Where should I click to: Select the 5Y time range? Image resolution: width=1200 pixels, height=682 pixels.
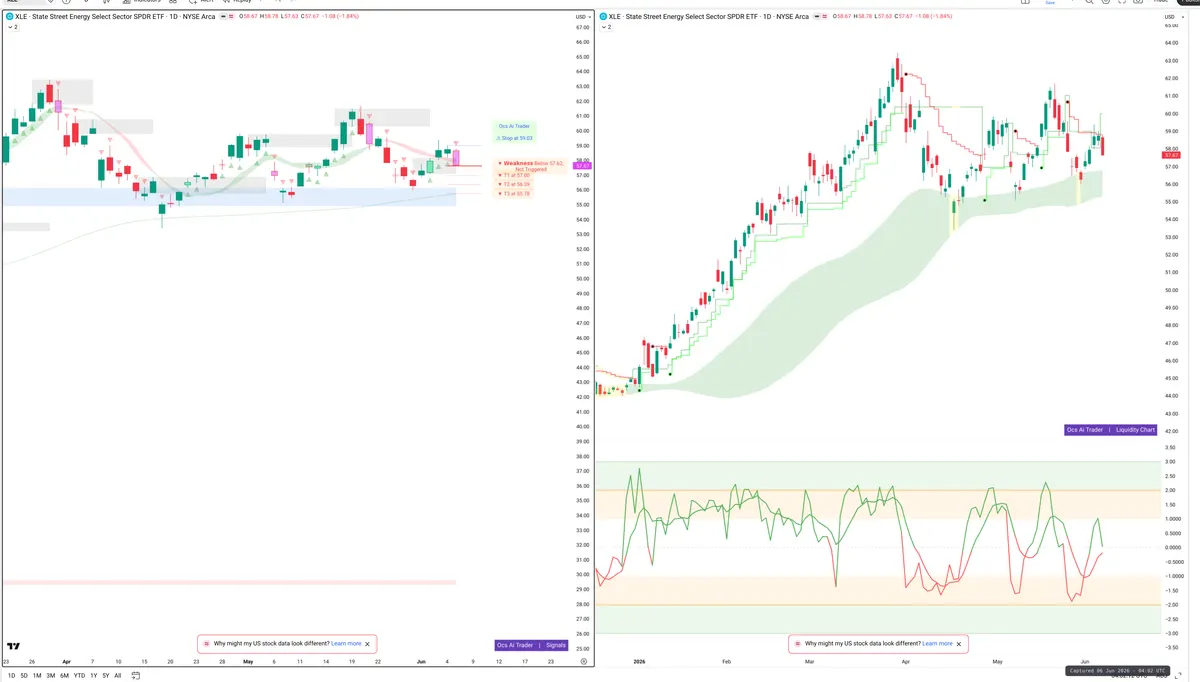105,676
